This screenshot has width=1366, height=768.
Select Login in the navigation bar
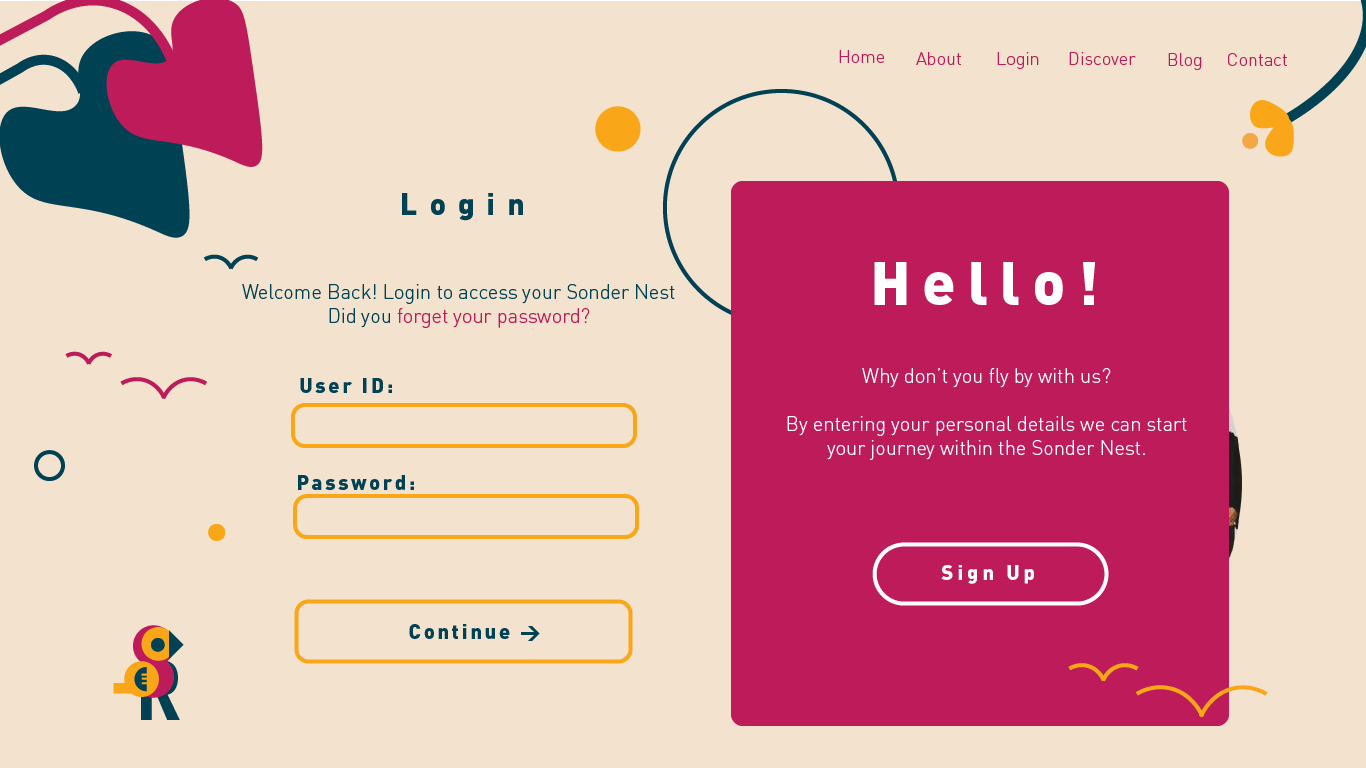click(1018, 59)
